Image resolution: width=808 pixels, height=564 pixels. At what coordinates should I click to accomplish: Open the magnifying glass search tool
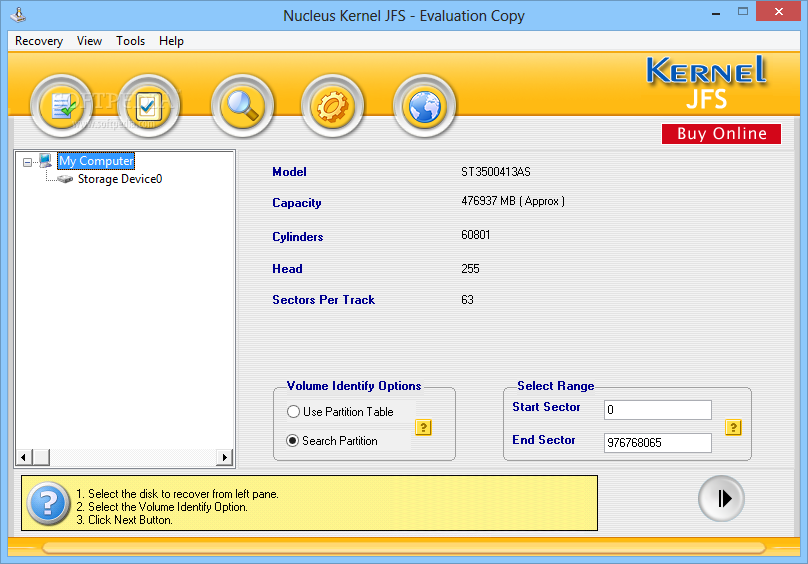[x=242, y=106]
